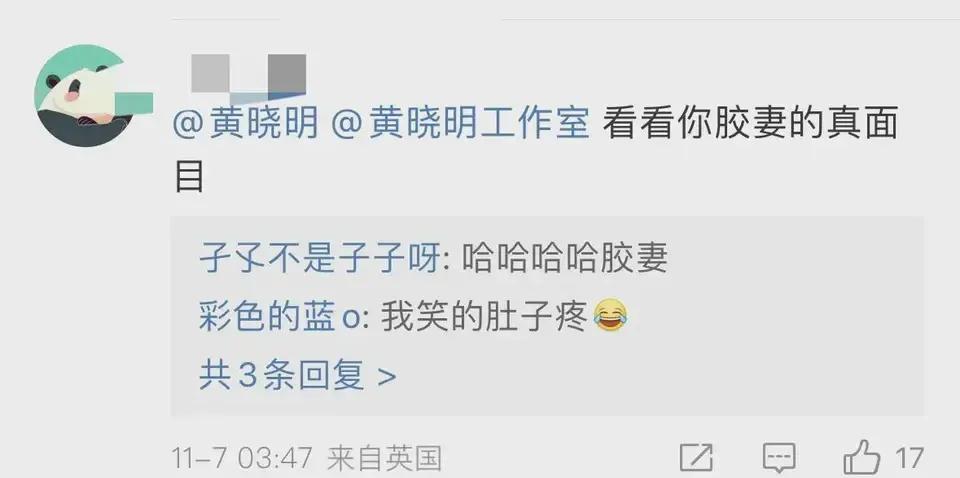Screen dimensions: 960x478
Task: Open the 子子不是子子呀 user profile
Action: (320, 260)
